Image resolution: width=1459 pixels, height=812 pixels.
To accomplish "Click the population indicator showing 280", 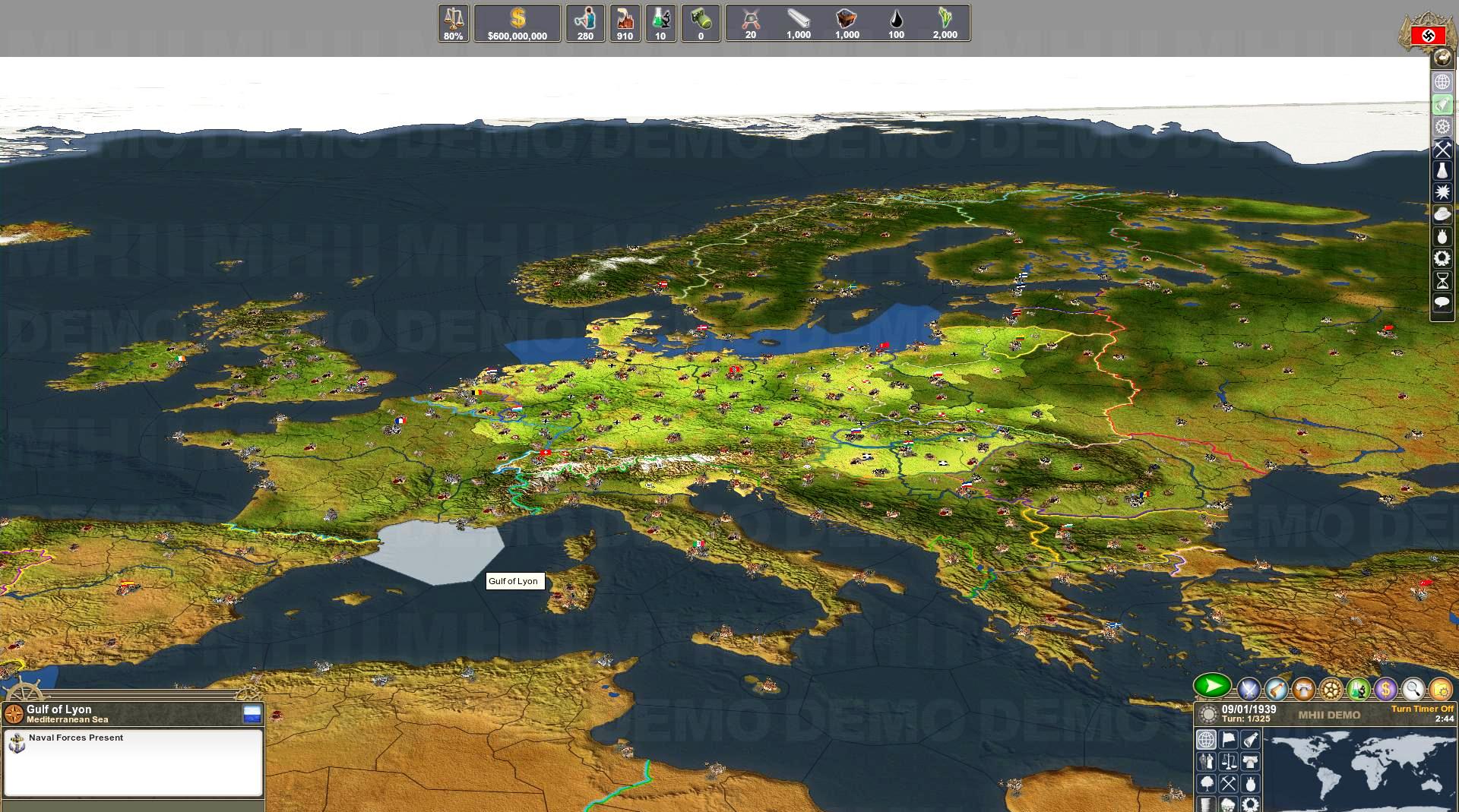I will [x=585, y=24].
